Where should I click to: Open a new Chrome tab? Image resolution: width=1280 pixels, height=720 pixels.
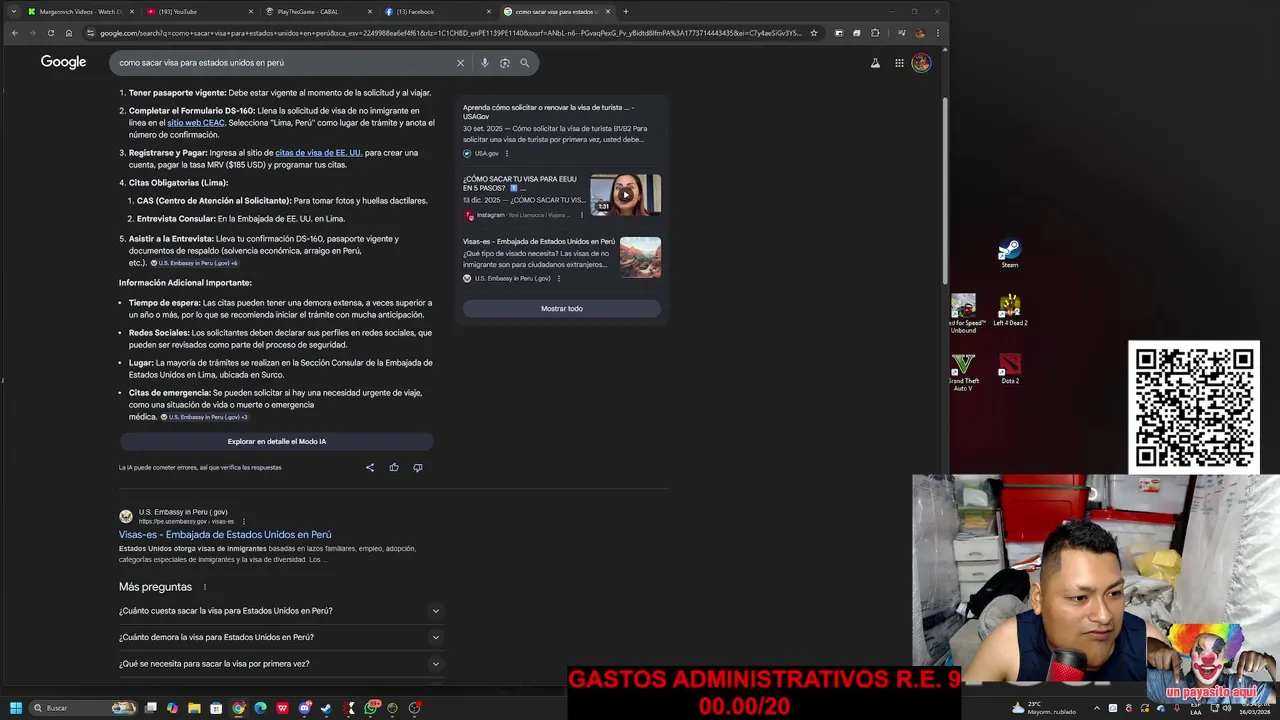626,12
